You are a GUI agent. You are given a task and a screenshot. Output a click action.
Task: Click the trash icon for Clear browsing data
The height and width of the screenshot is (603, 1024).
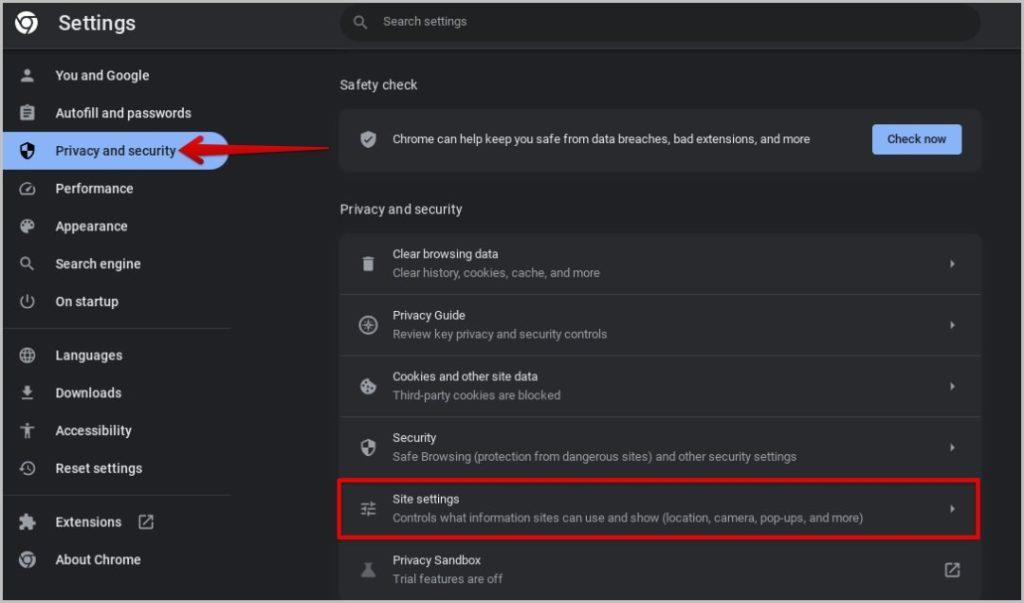pyautogui.click(x=368, y=263)
